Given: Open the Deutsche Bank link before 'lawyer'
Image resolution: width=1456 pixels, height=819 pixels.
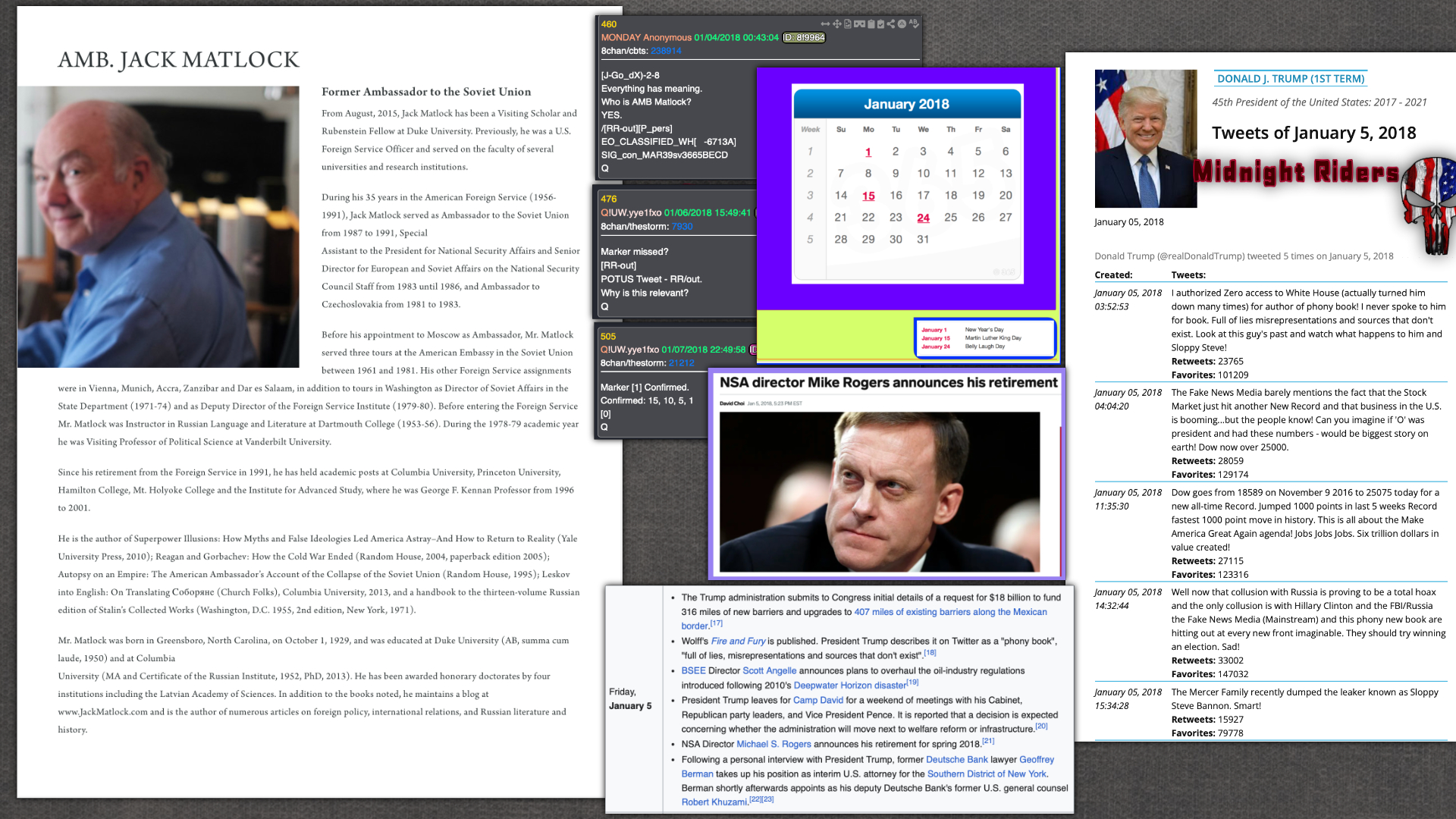Looking at the screenshot, I should click(x=956, y=759).
